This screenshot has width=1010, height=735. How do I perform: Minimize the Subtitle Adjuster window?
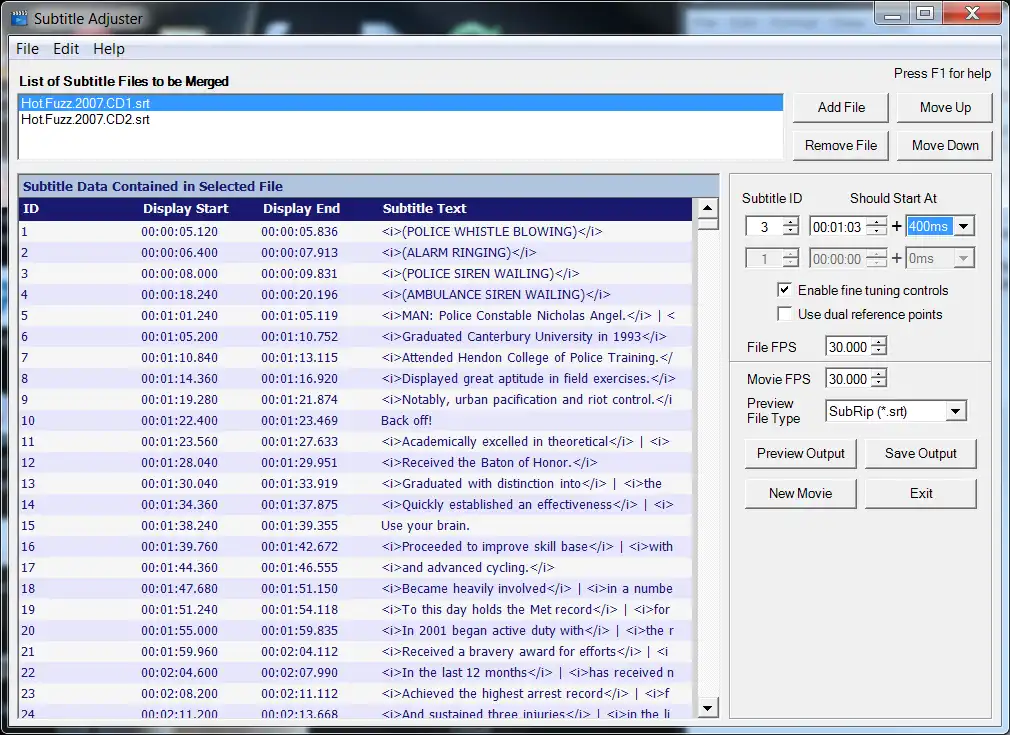pos(892,14)
